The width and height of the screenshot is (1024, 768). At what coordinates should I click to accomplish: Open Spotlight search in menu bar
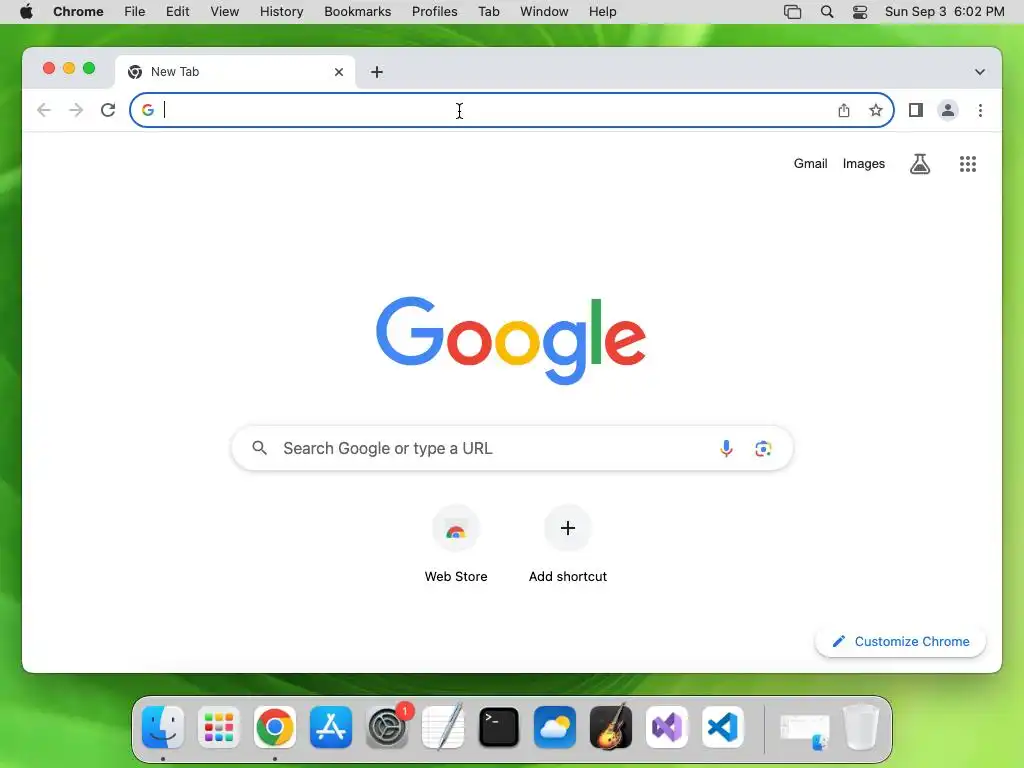coord(827,12)
